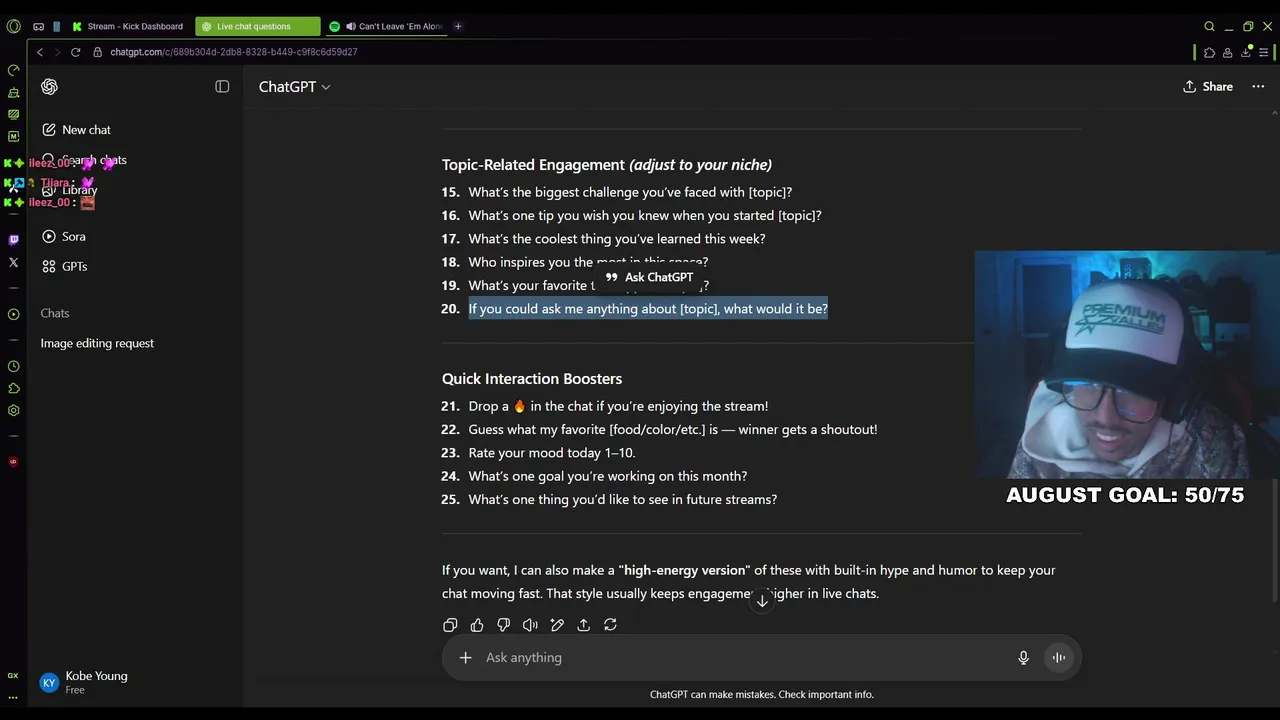Open conversation options three-dot menu
The height and width of the screenshot is (720, 1280).
[1258, 87]
